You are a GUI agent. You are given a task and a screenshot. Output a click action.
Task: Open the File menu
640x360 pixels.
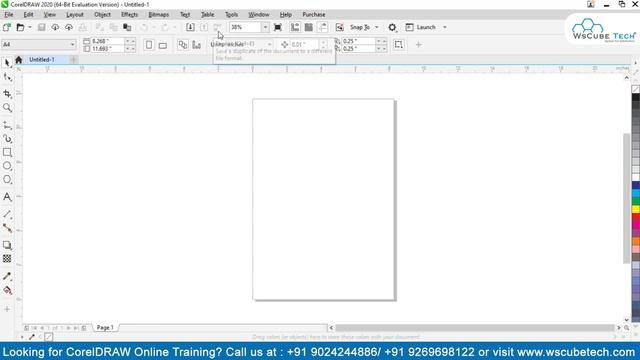[x=9, y=14]
